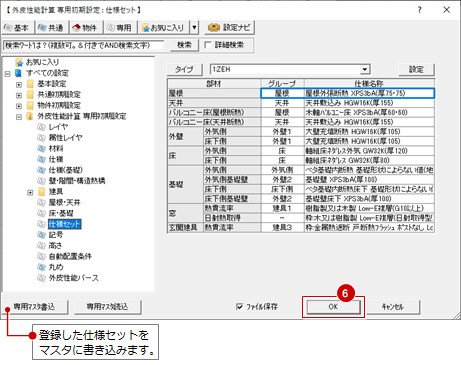Image resolution: width=461 pixels, height=365 pixels.
Task: Click the 検索 button
Action: click(x=184, y=45)
